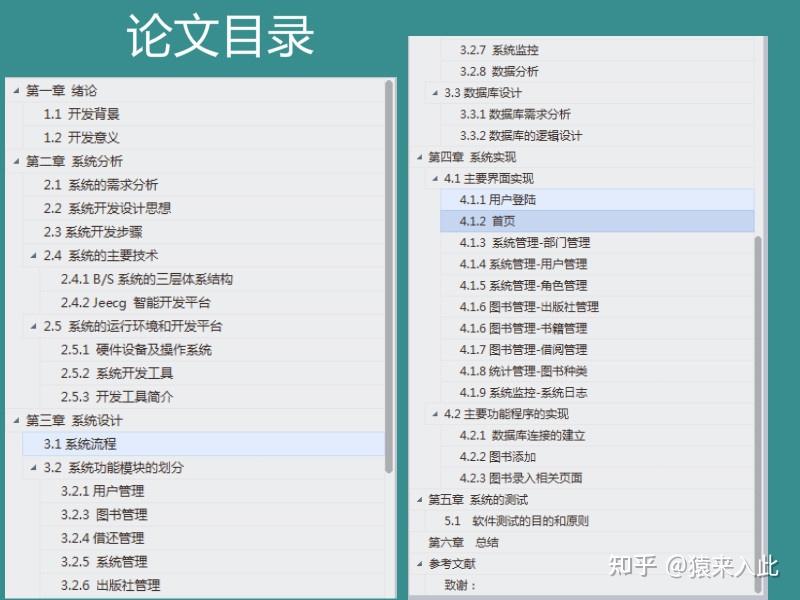Image resolution: width=800 pixels, height=600 pixels.
Task: Select the 致谢 entry
Action: pyautogui.click(x=460, y=585)
